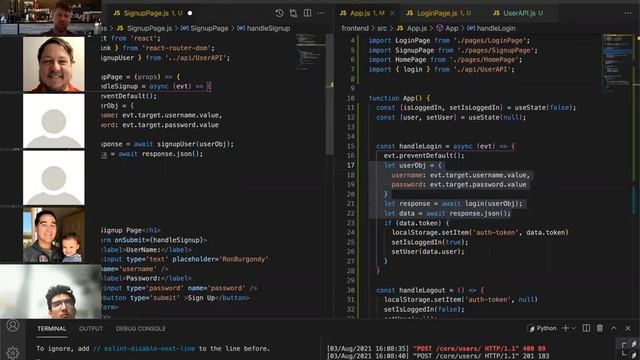The image size is (640, 360).
Task: Click 'handleLogin' on line 15 of App.js
Action: coord(420,146)
